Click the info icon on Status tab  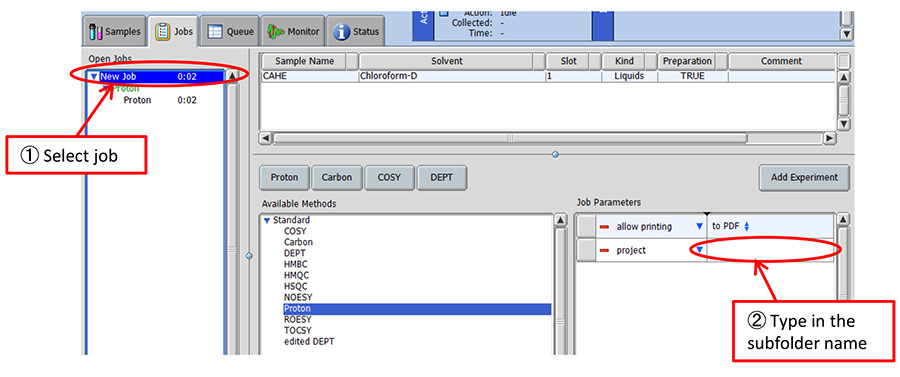[x=342, y=32]
